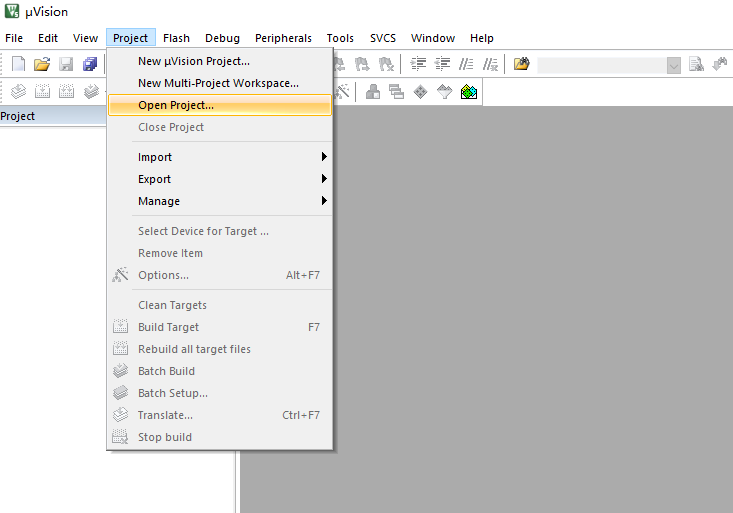Screen dimensions: 733x513
Task: Open the Flash menu
Action: click(x=176, y=38)
